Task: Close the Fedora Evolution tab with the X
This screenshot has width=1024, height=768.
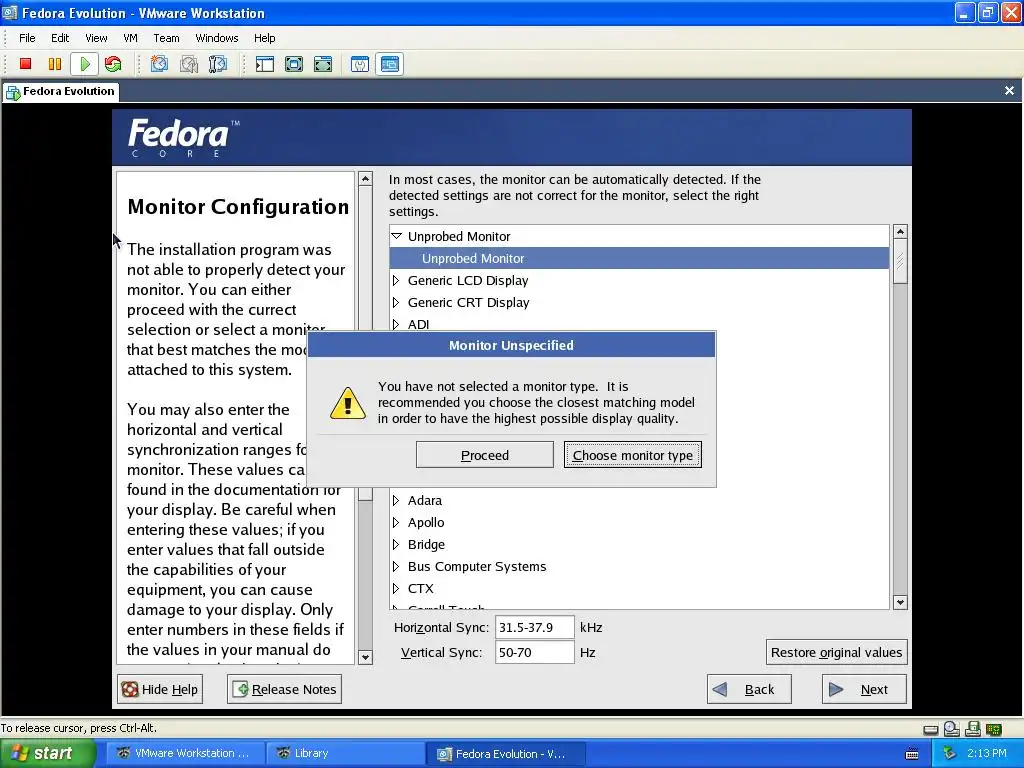Action: click(x=1009, y=91)
